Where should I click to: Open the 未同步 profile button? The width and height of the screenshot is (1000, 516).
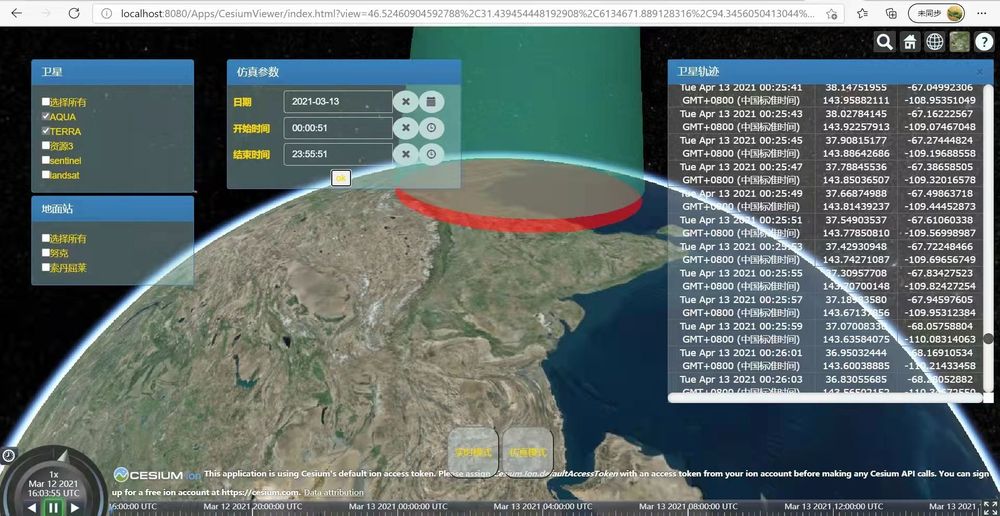pyautogui.click(x=936, y=13)
